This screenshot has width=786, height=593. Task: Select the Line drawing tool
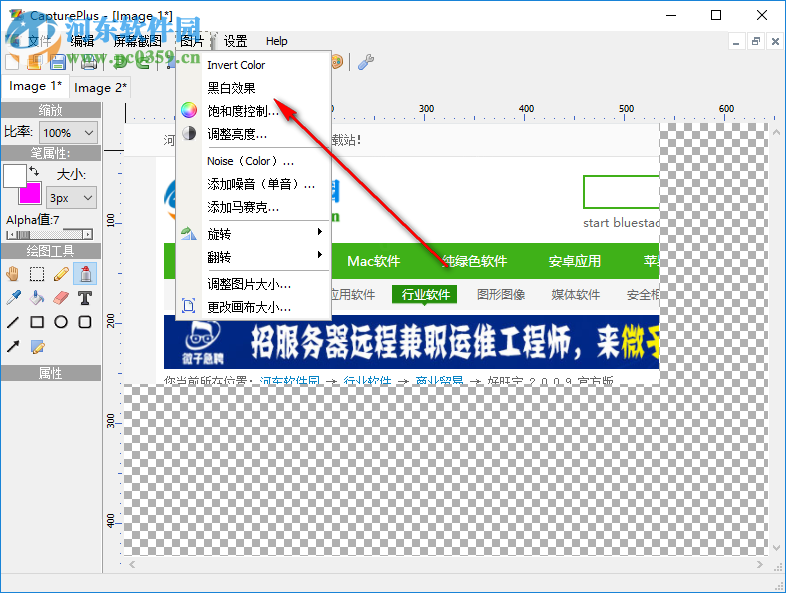(13, 322)
